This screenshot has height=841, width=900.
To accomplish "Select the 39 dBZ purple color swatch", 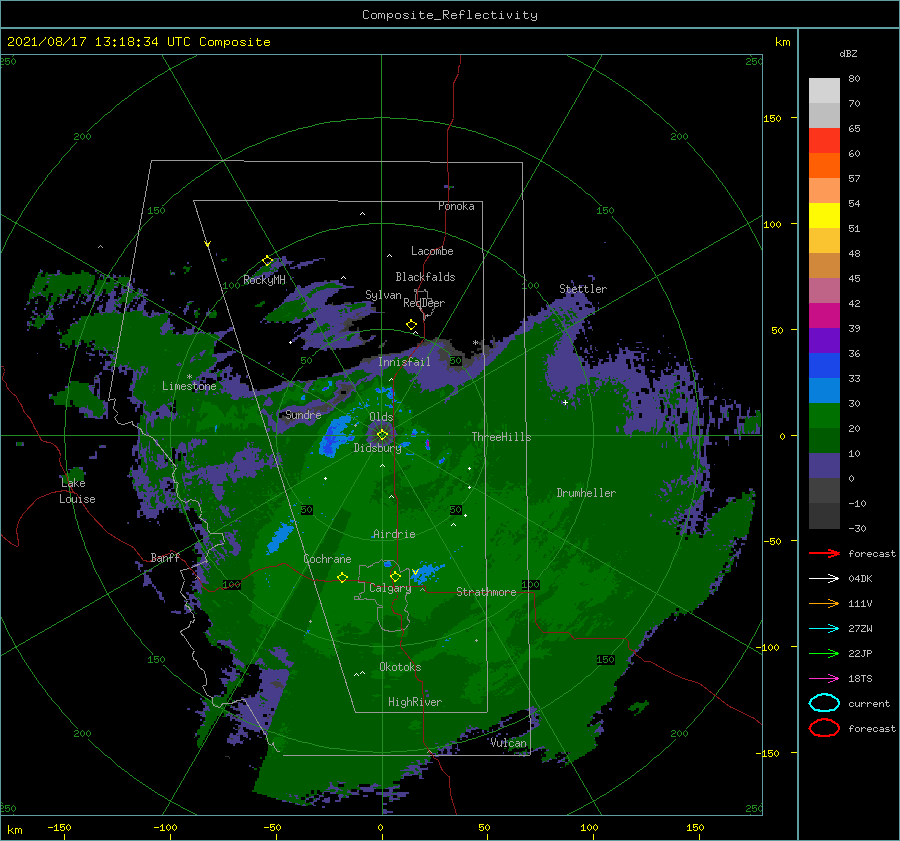I will 824,340.
